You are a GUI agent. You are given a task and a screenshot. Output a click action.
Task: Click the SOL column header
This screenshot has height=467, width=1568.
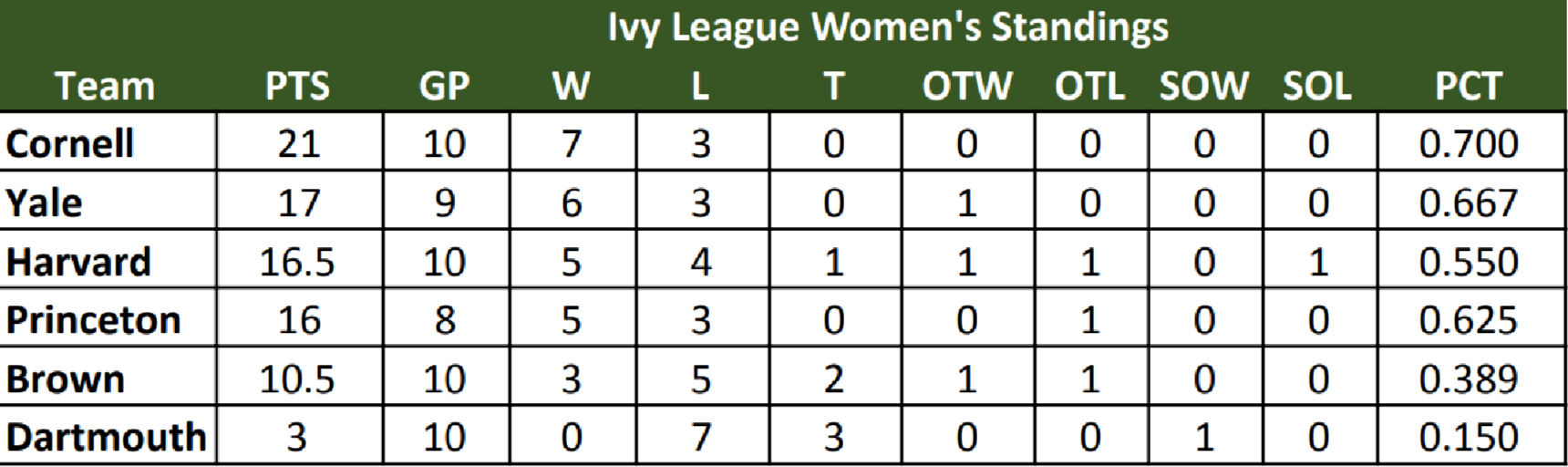[1316, 87]
